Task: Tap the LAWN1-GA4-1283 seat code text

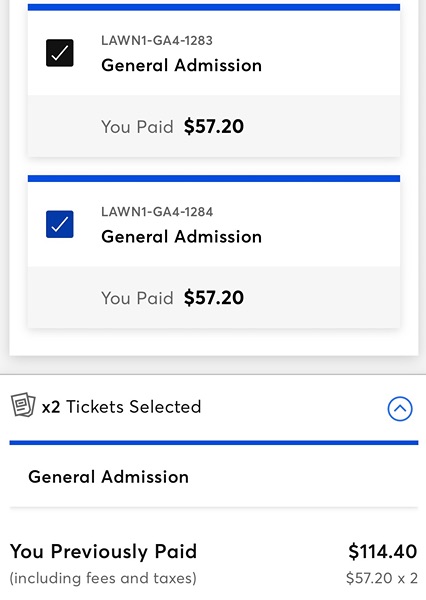Action: 157,41
